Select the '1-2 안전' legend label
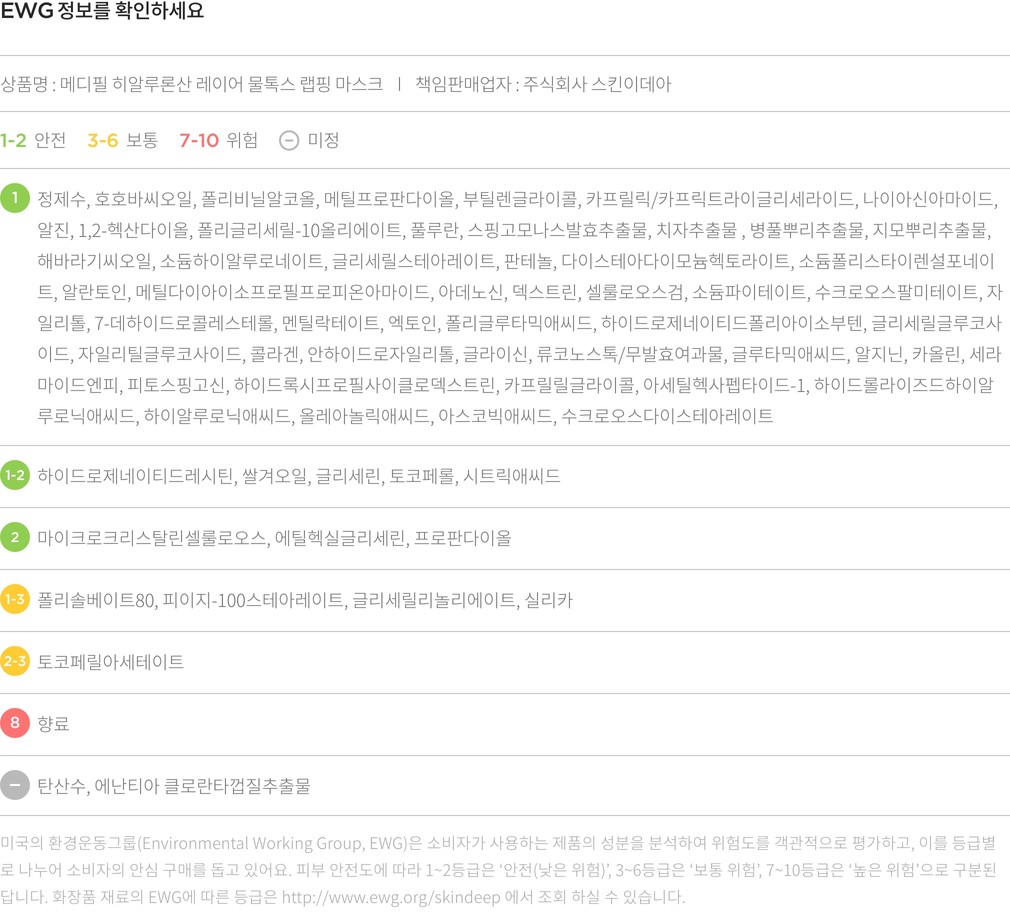1010x916 pixels. (x=33, y=140)
